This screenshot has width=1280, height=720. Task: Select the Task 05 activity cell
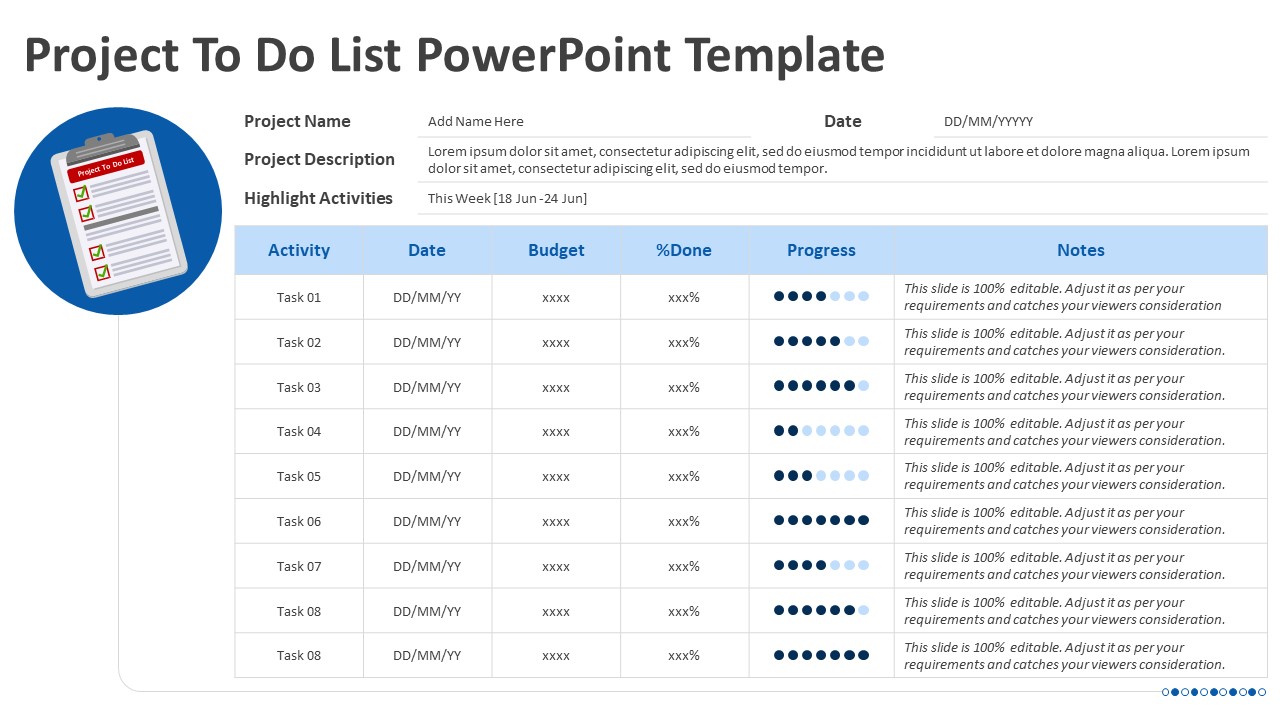click(x=299, y=476)
